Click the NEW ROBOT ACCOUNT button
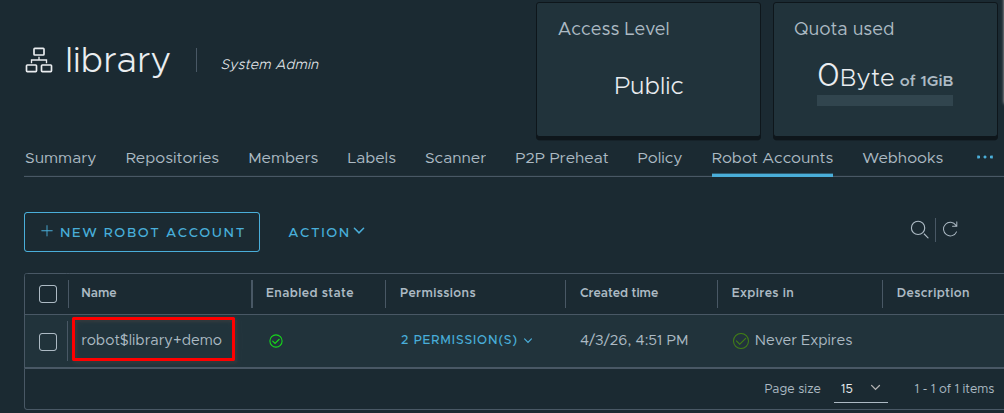This screenshot has height=413, width=1004. (x=142, y=232)
